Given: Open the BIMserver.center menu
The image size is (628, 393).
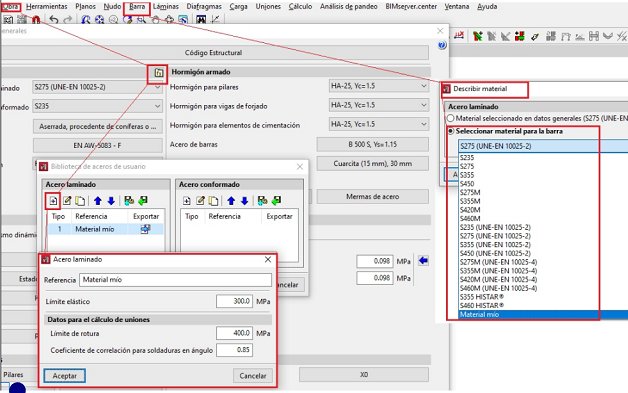Looking at the screenshot, I should 411,7.
